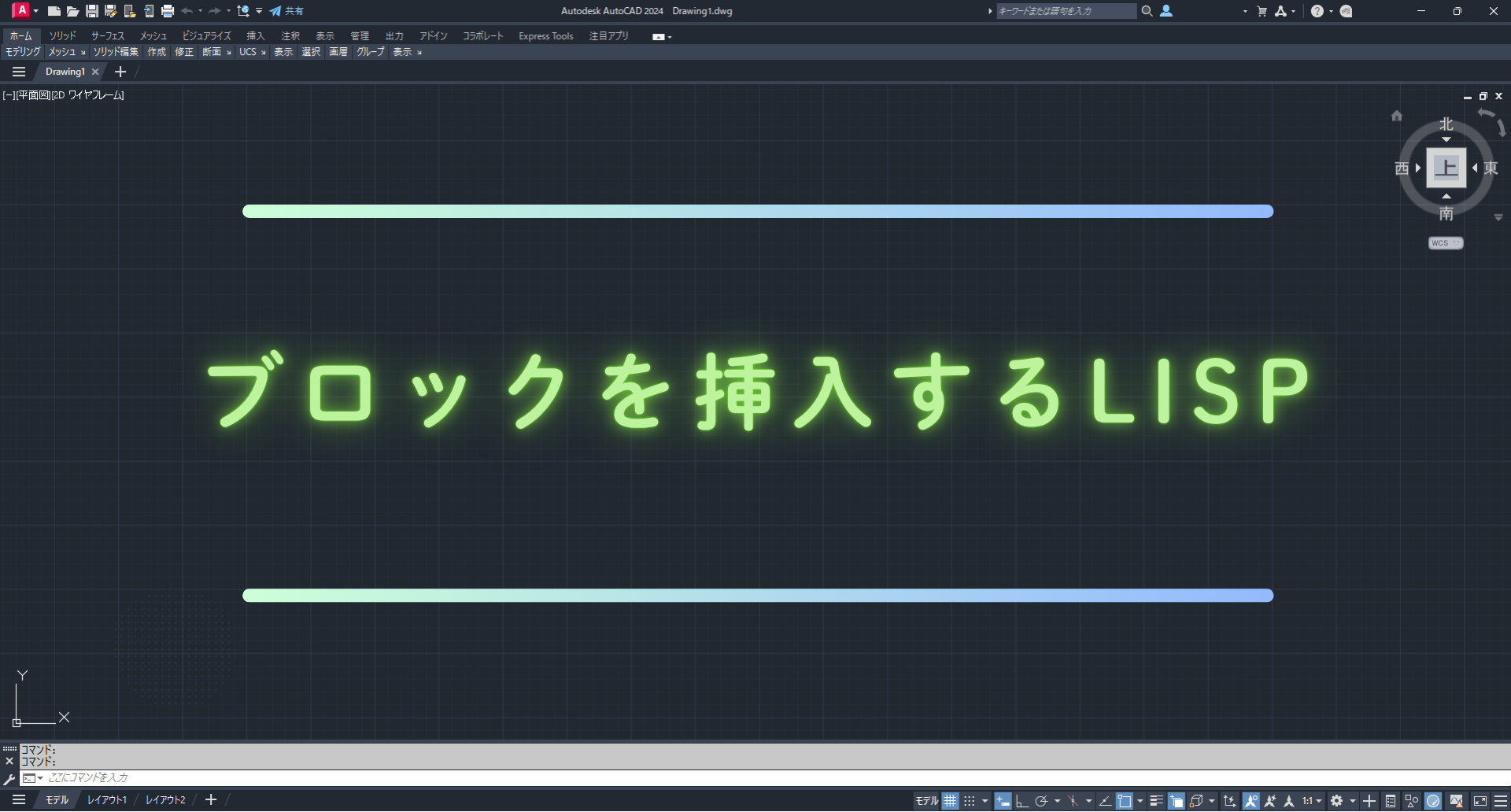Click the Save disk icon

tap(92, 11)
